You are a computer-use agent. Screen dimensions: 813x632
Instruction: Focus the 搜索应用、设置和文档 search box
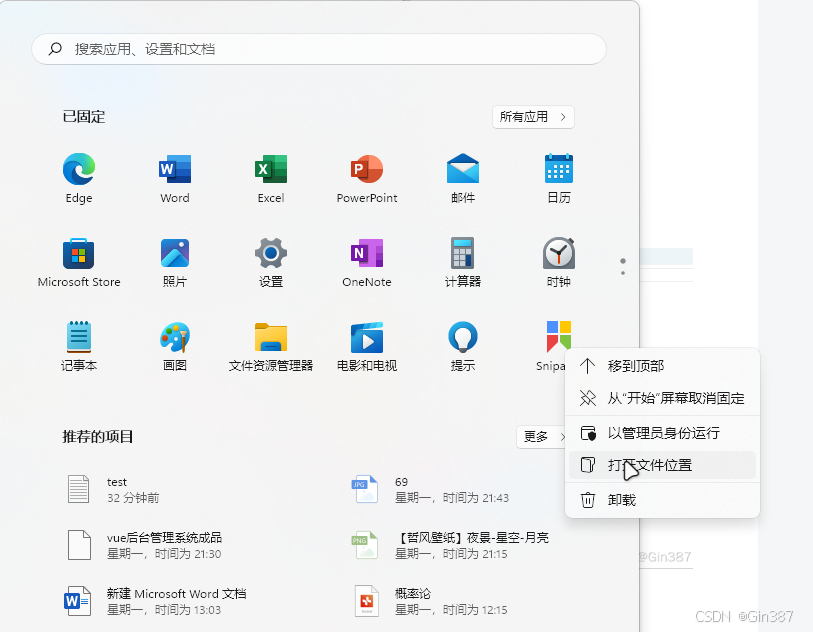(x=319, y=49)
